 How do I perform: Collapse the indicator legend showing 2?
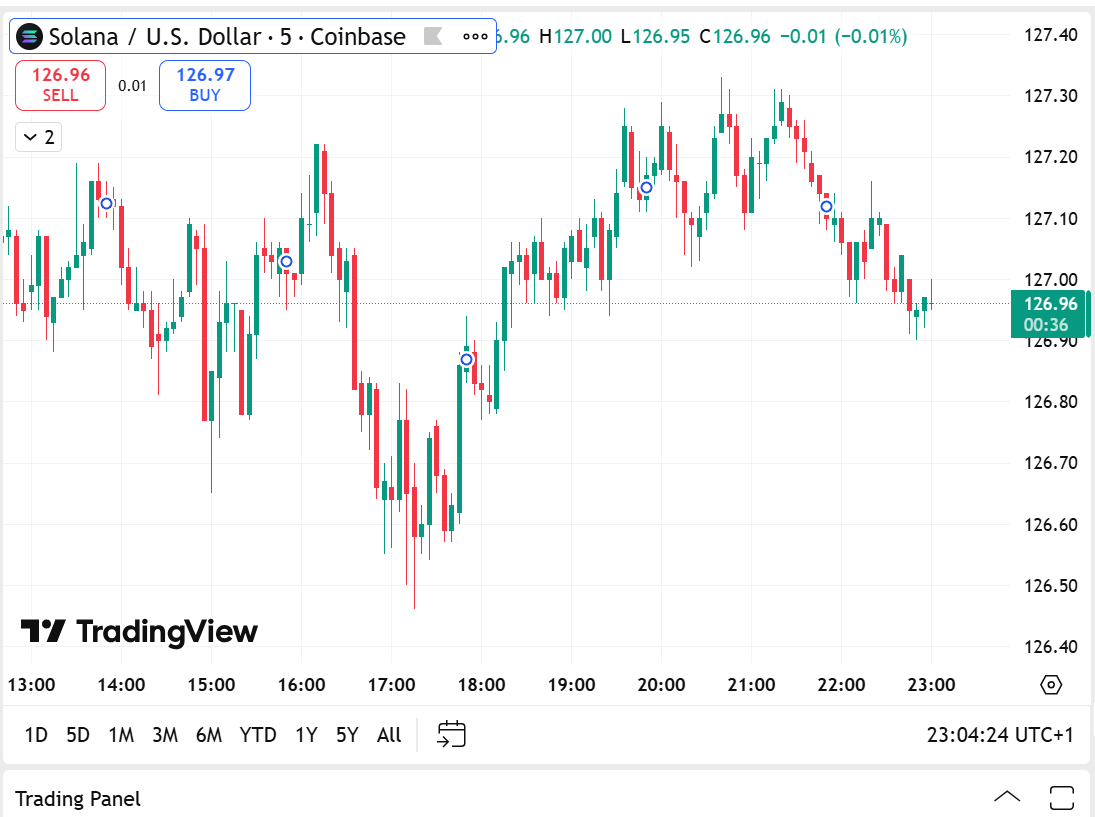coord(38,137)
